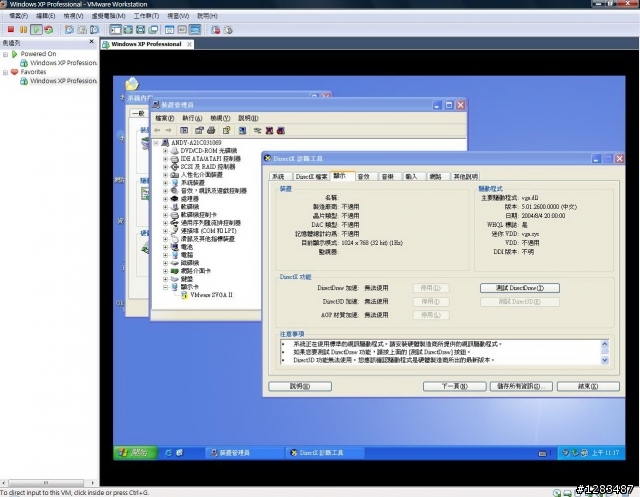Image resolution: width=640 pixels, height=497 pixels.
Task: Collapse the Powered On group
Action: pos(6,54)
